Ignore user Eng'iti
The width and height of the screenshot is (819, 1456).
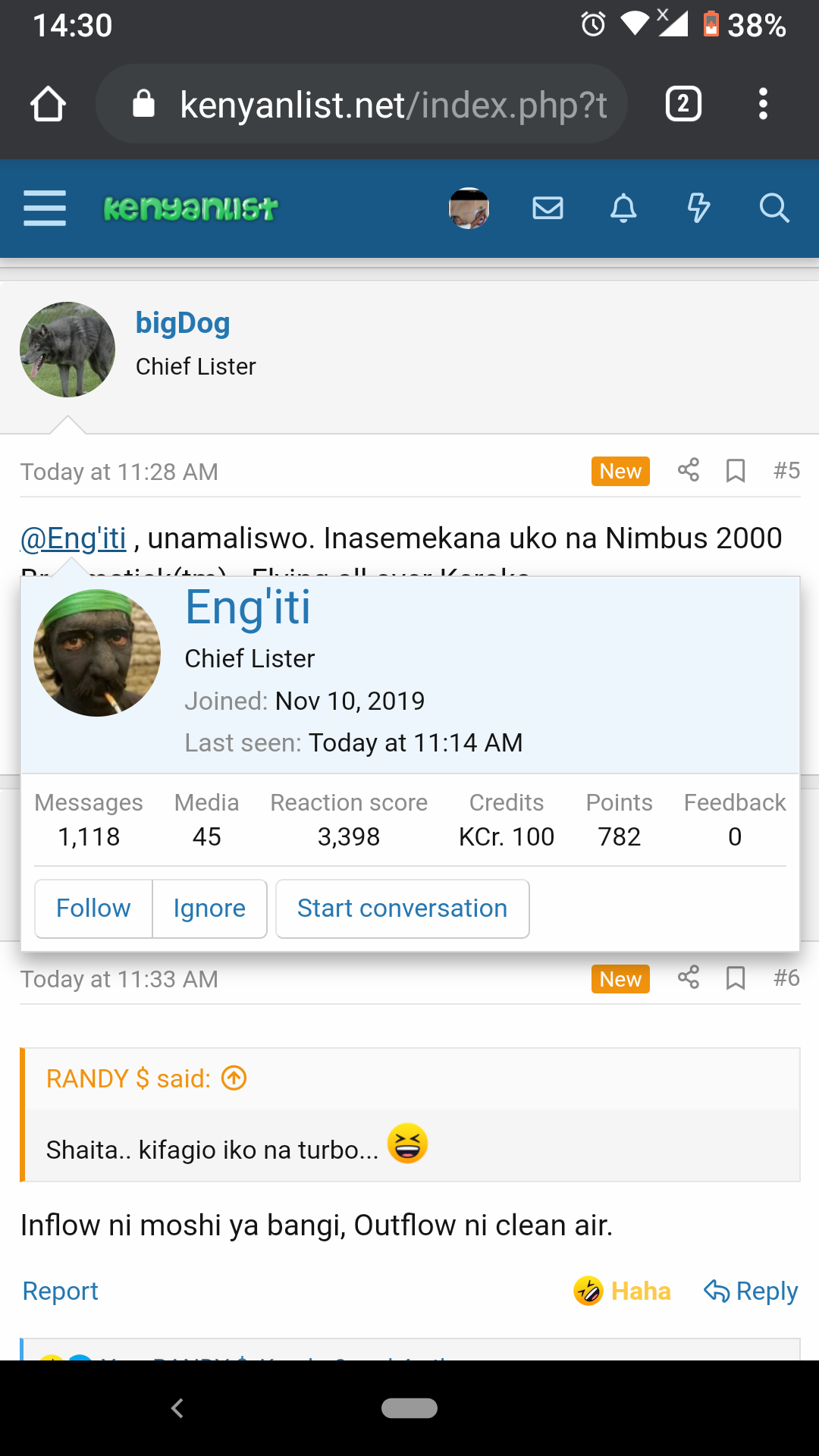point(209,908)
